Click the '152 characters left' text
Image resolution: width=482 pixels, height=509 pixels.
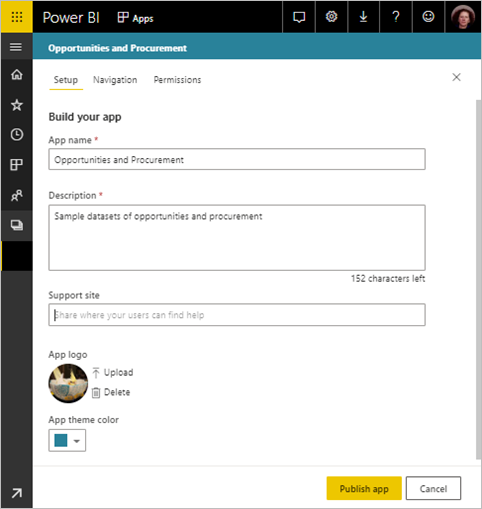click(x=388, y=278)
